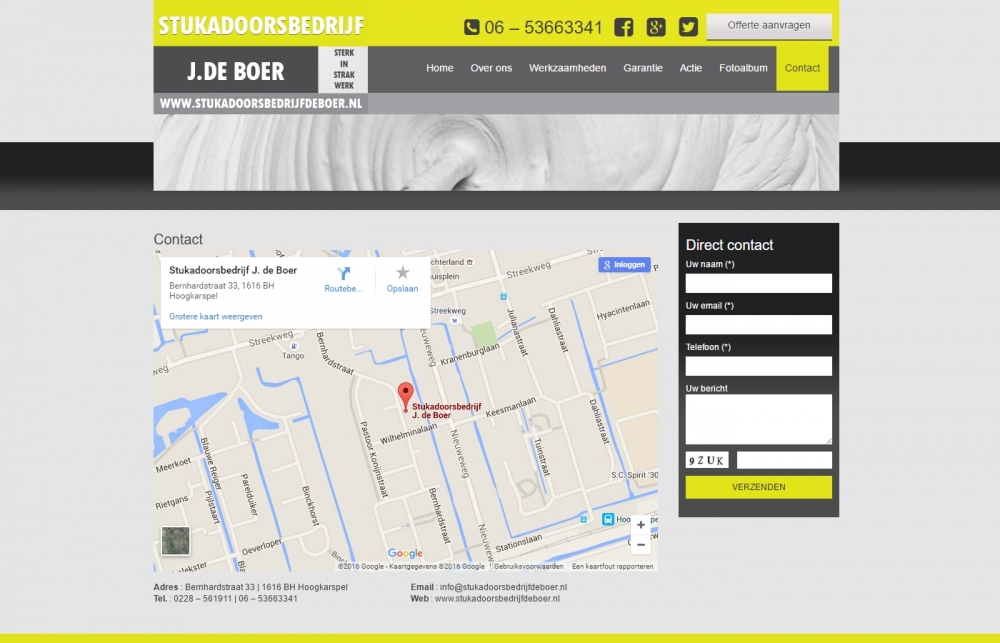Click the route directions icon on map
Screen dimensions: 1000x643
[x=343, y=274]
